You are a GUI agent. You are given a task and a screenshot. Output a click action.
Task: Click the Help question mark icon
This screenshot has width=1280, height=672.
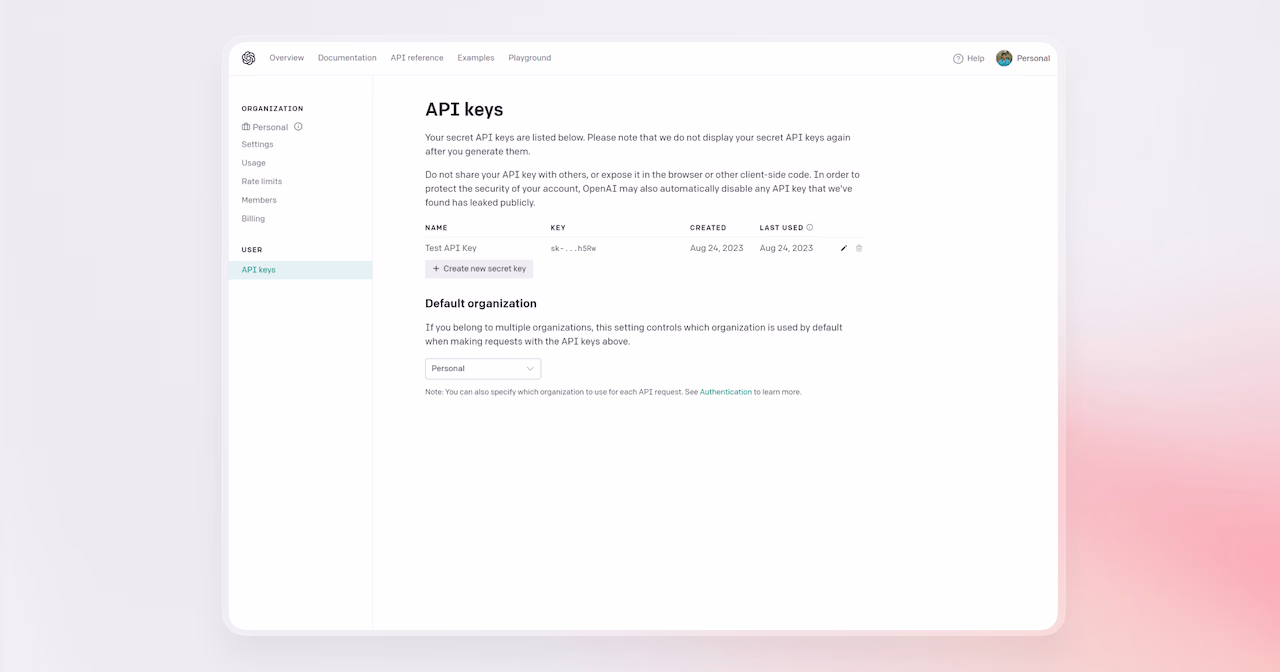[x=958, y=59]
